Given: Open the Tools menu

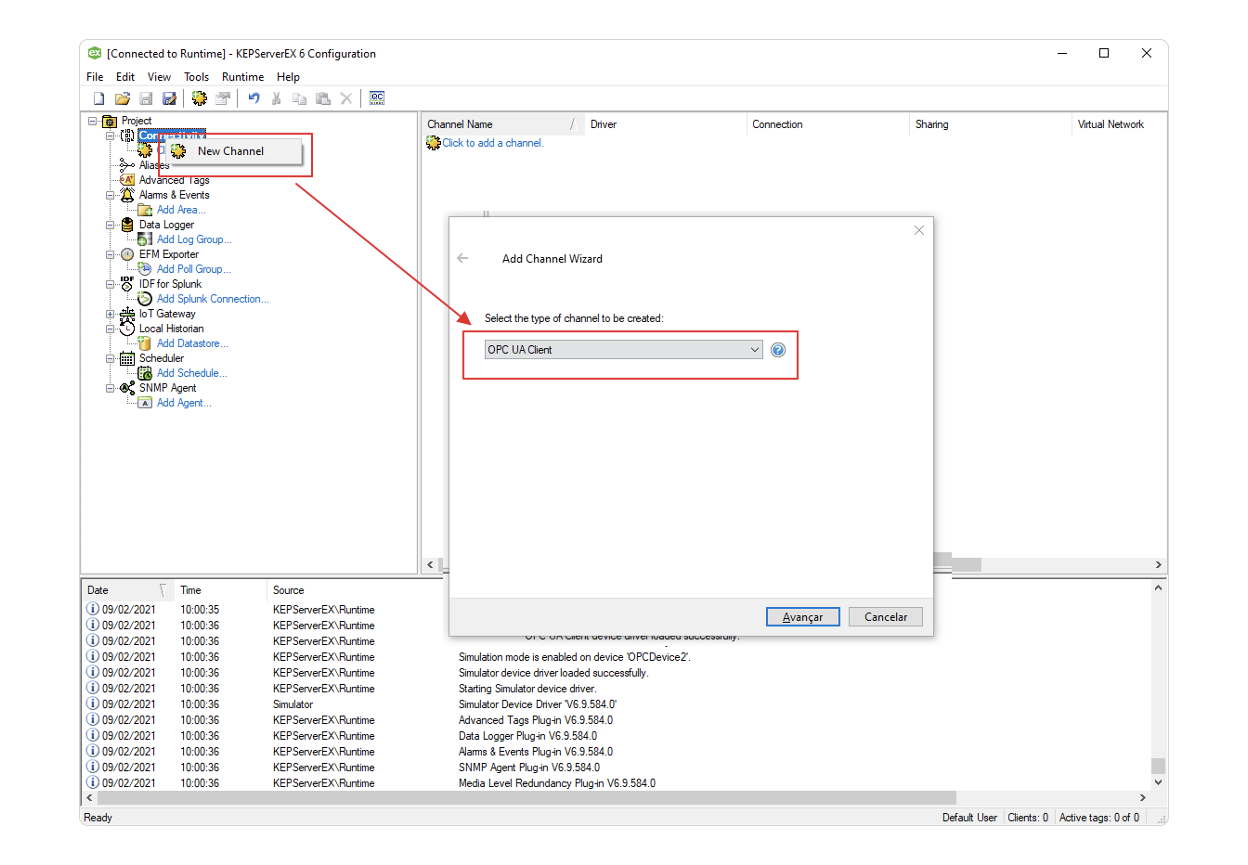Looking at the screenshot, I should [196, 77].
